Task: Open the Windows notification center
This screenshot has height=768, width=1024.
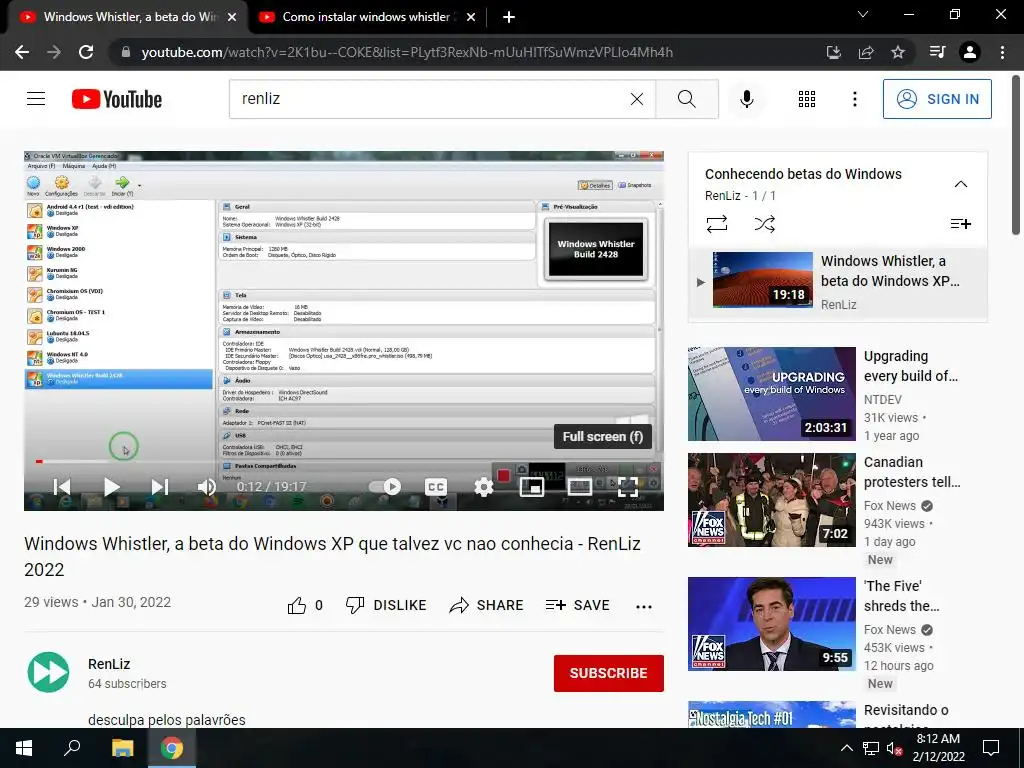Action: (x=991, y=748)
